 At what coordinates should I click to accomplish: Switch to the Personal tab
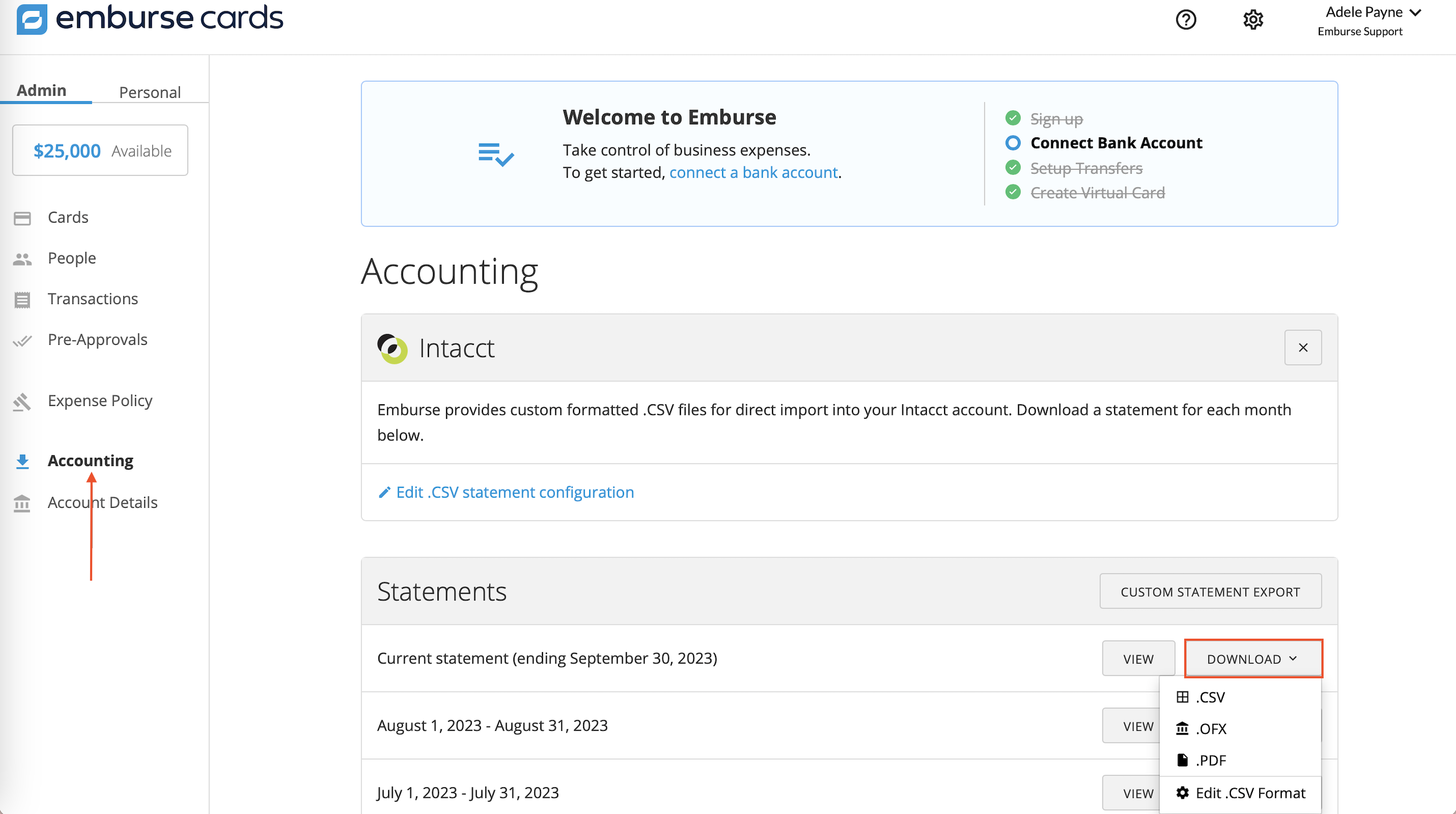click(150, 92)
